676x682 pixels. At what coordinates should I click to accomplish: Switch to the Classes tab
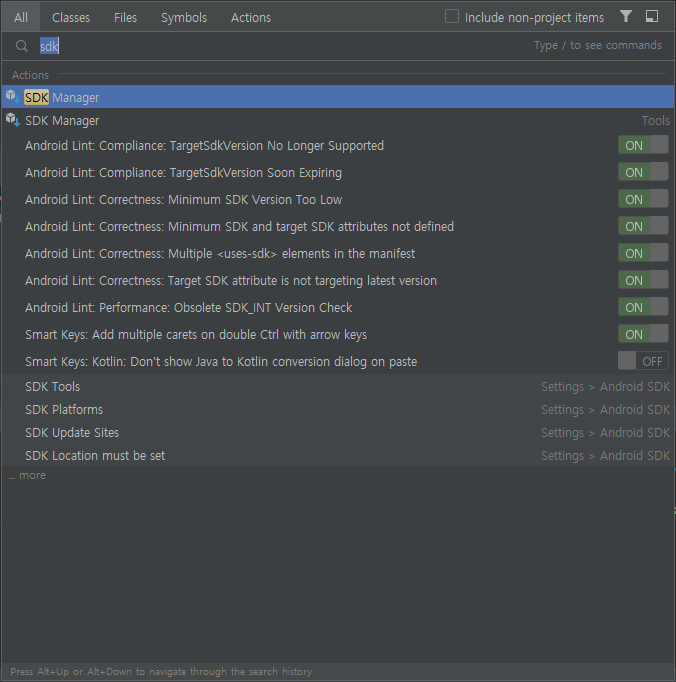71,17
